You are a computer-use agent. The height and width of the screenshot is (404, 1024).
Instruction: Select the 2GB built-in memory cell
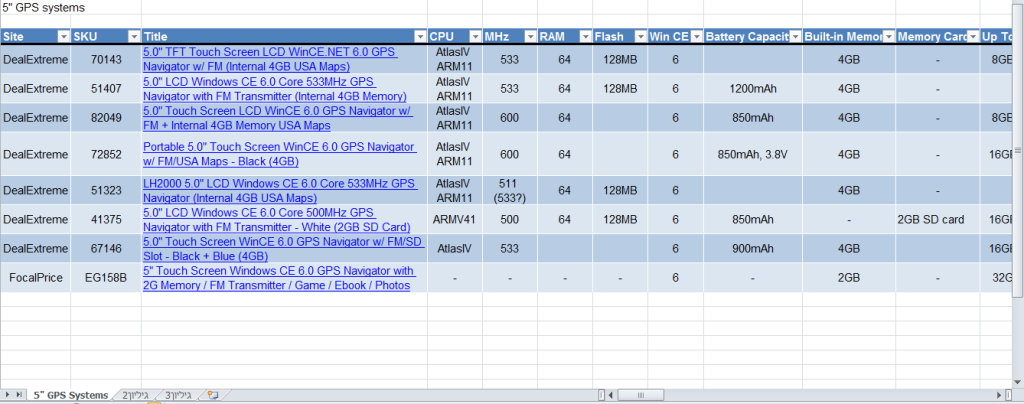[849, 278]
